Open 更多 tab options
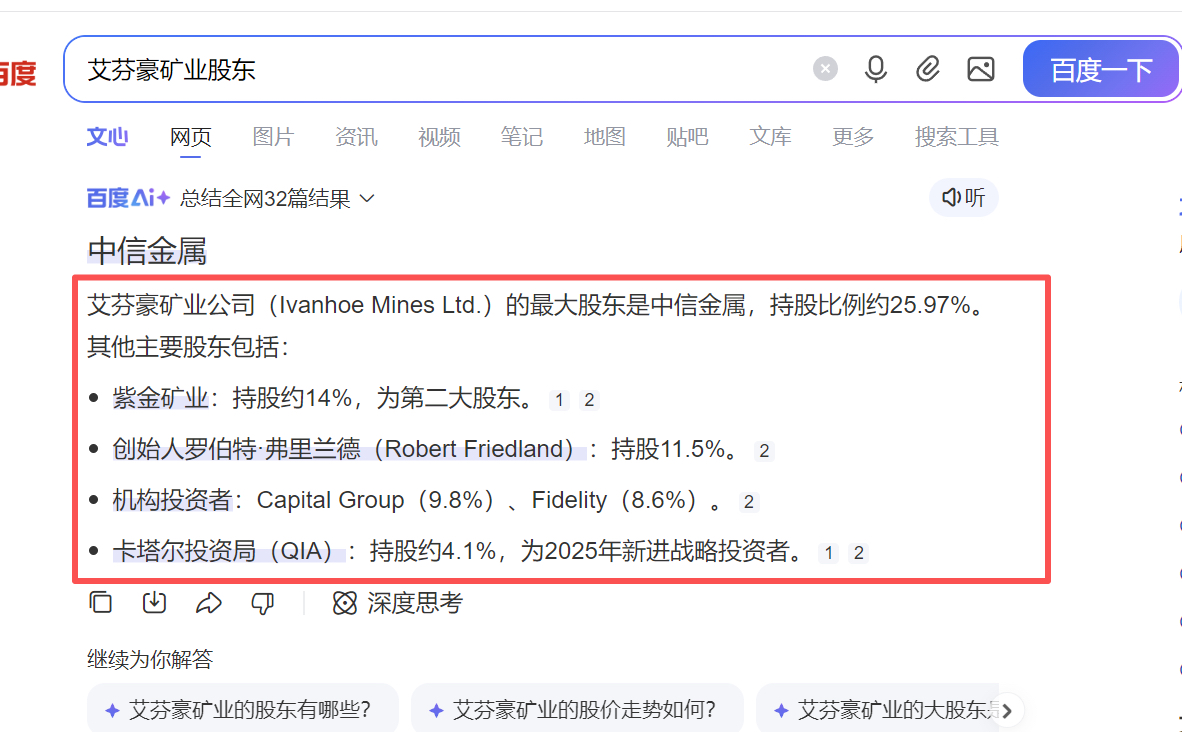 pyautogui.click(x=853, y=136)
